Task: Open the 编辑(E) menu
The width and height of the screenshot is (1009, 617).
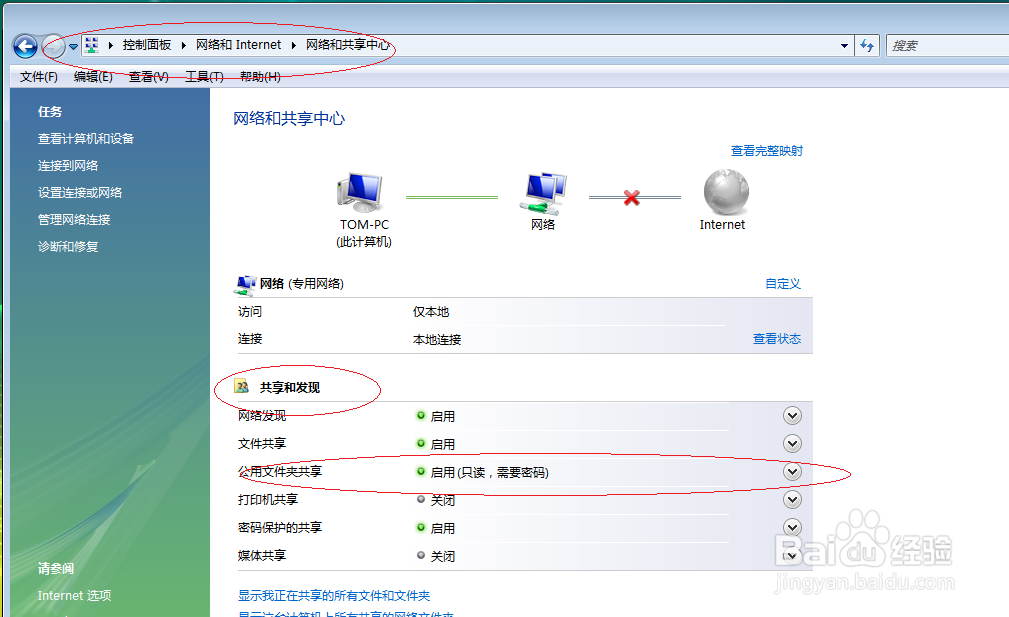Action: 93,77
